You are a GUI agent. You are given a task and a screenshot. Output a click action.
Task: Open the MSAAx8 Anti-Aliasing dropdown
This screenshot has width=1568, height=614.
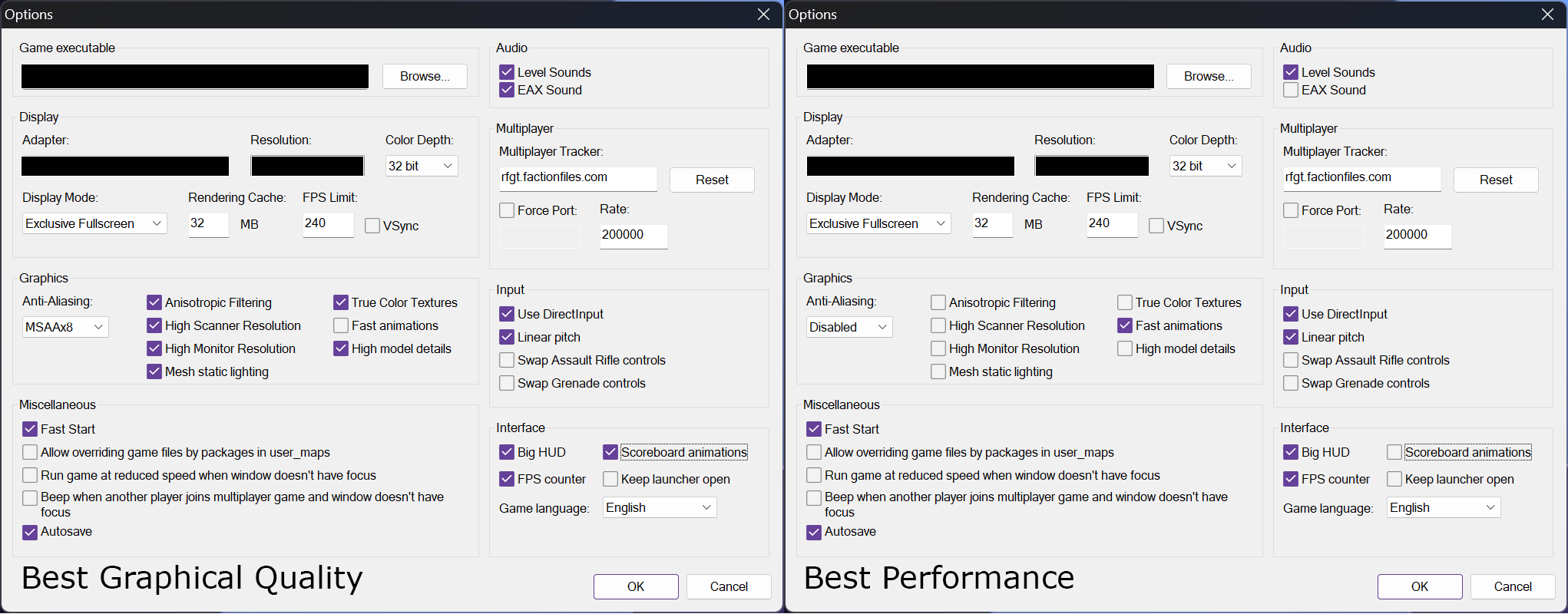coord(65,327)
